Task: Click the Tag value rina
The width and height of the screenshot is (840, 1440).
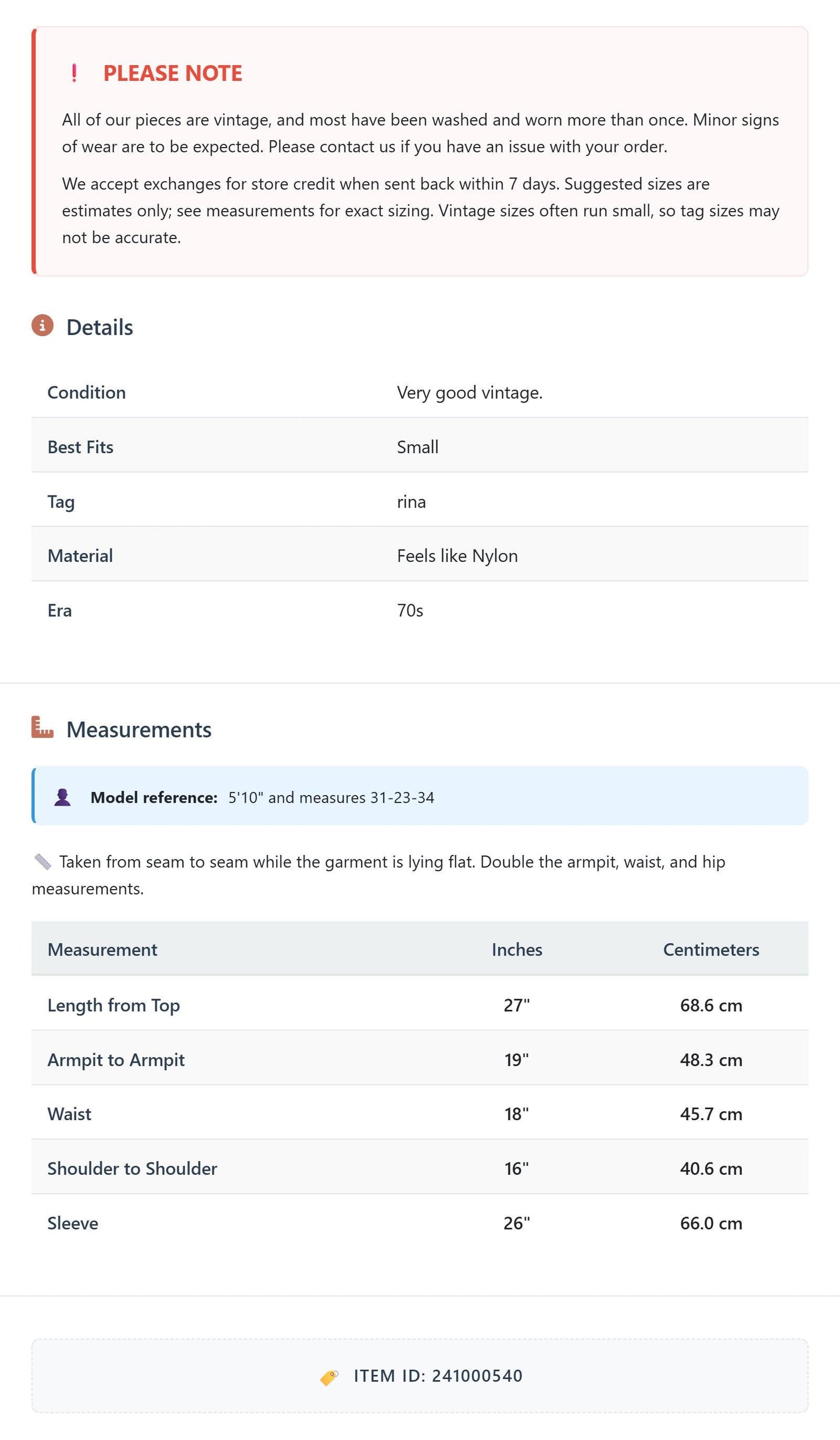Action: click(x=411, y=502)
